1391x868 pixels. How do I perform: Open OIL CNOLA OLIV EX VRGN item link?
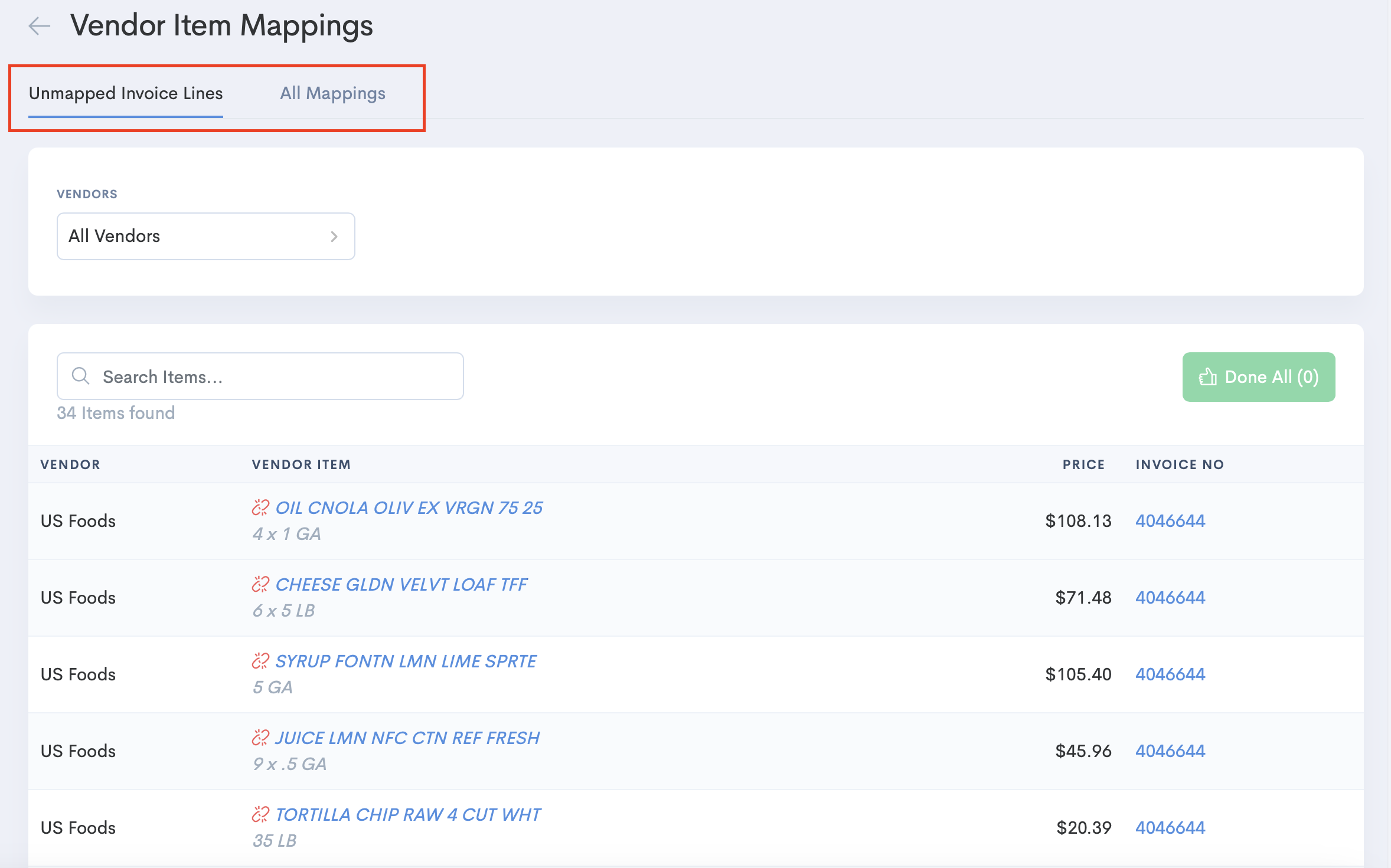pos(409,507)
